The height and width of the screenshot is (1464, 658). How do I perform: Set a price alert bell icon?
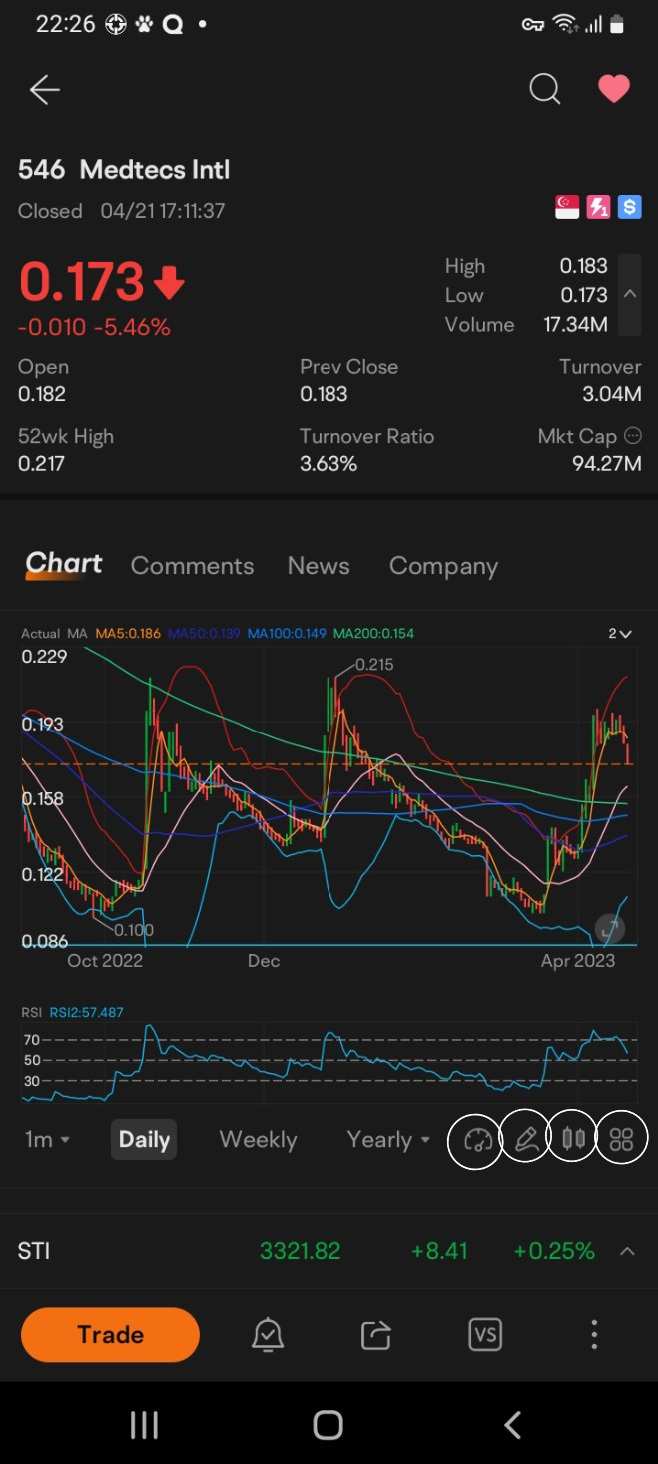tap(268, 1335)
